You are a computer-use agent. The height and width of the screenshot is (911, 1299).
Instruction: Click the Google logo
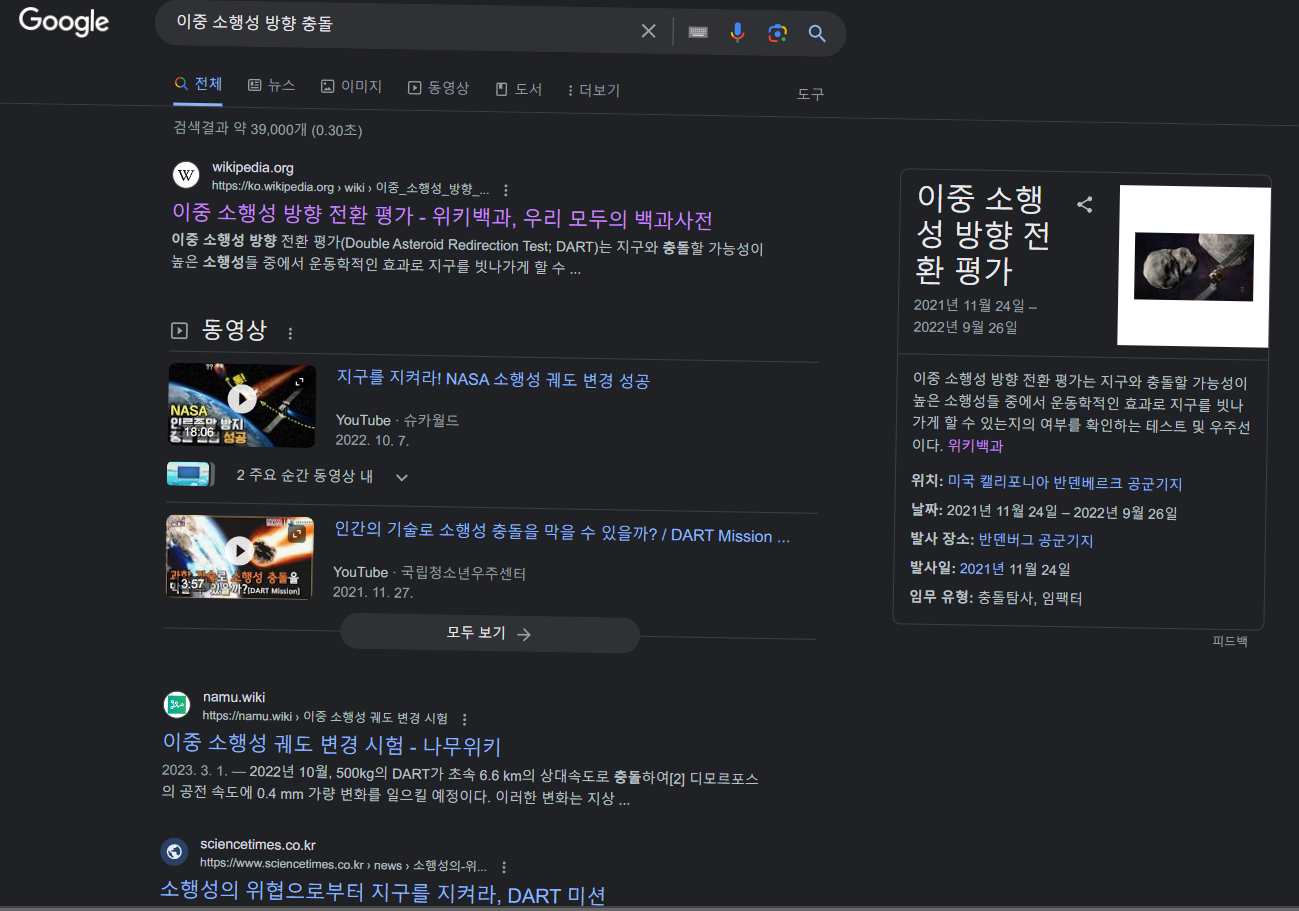tap(64, 22)
